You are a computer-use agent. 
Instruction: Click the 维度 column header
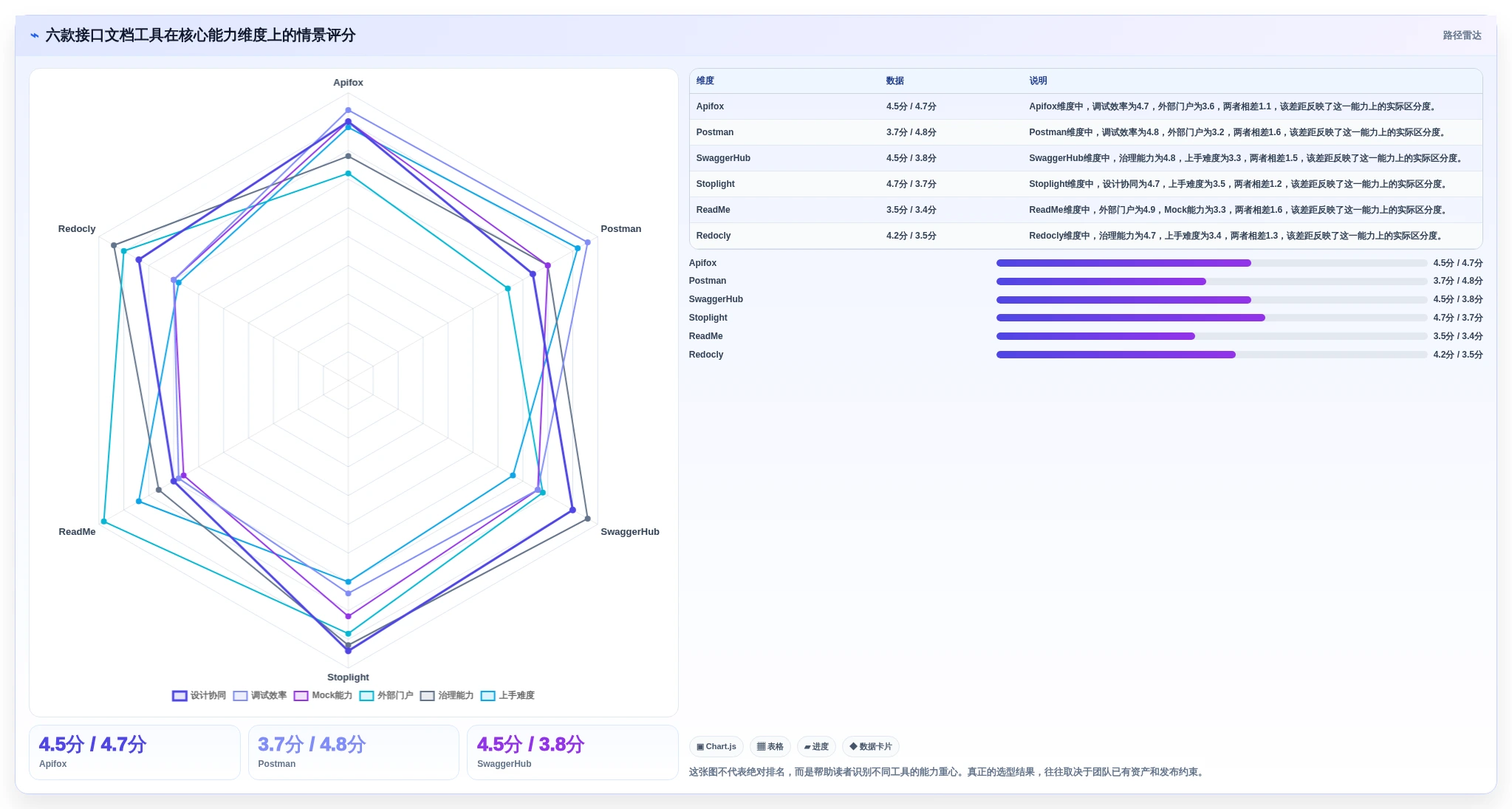point(705,81)
